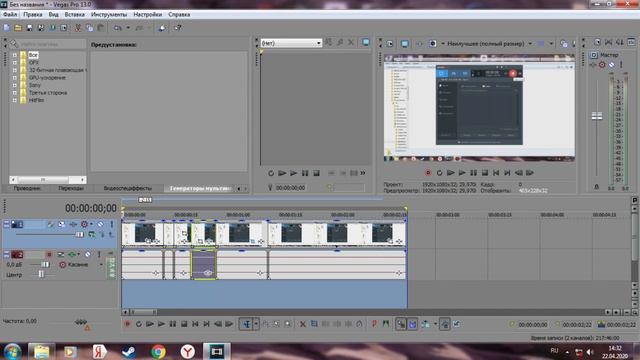Save the project with the floppy icon

pos(29,28)
